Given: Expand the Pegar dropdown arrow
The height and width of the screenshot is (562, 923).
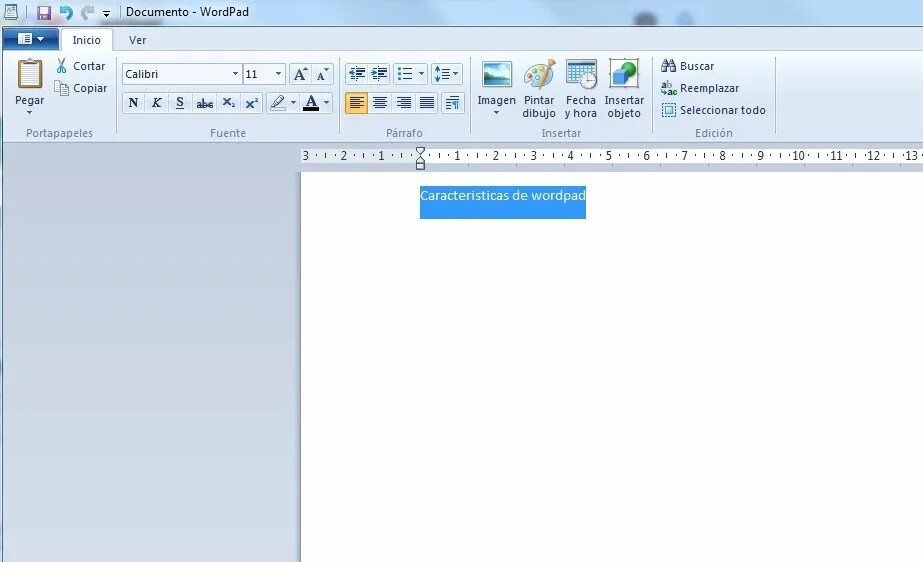Looking at the screenshot, I should click(29, 112).
